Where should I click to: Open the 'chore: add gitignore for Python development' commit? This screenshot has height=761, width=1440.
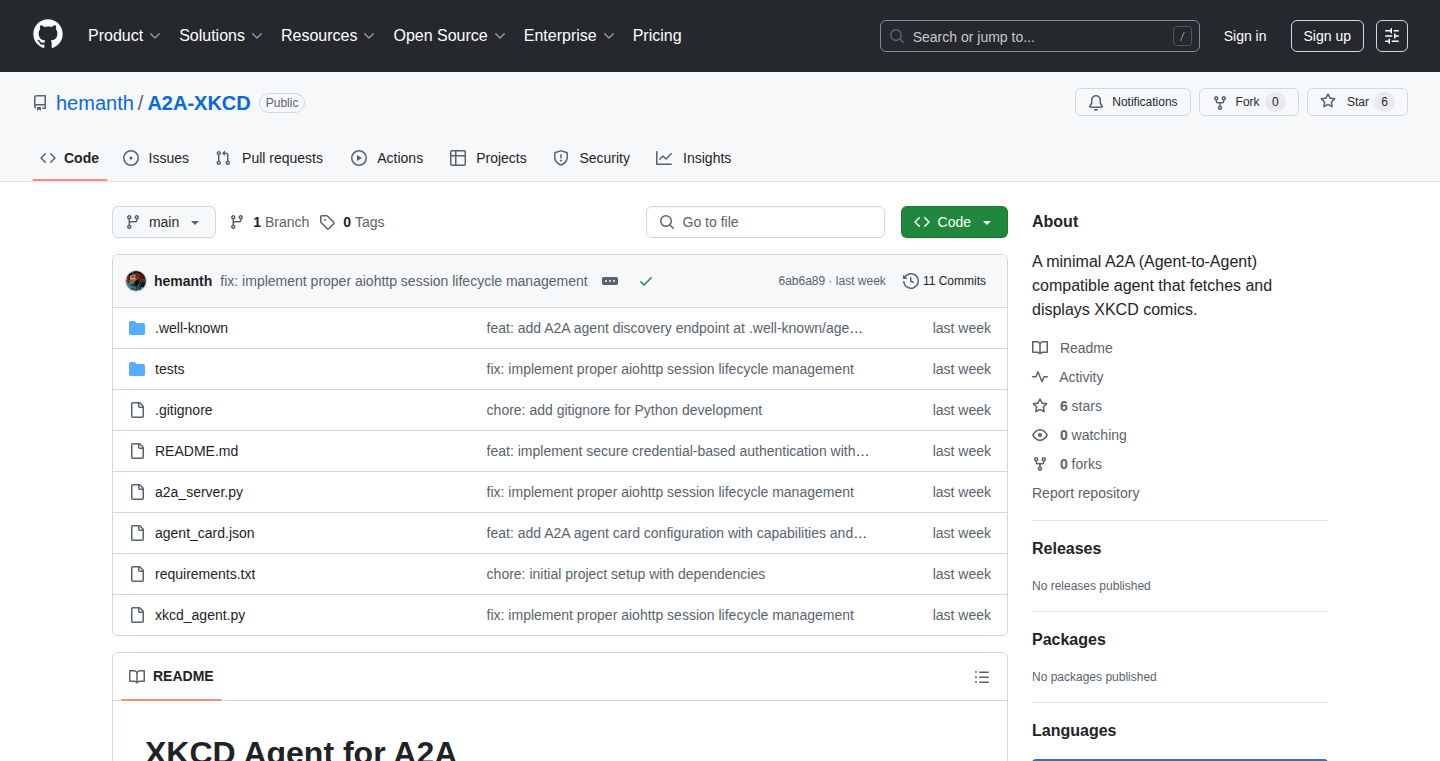tap(624, 410)
